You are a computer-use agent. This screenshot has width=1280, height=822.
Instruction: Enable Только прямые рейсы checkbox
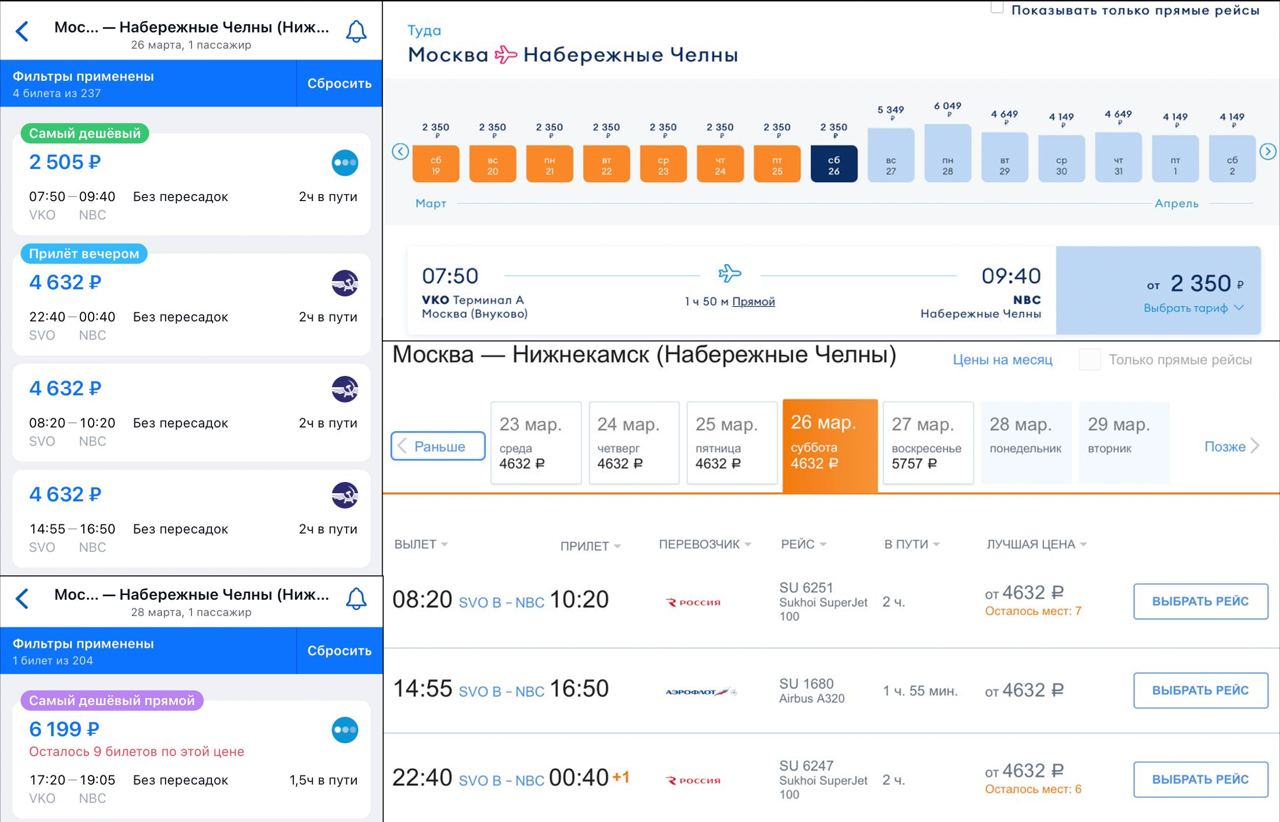(1090, 360)
